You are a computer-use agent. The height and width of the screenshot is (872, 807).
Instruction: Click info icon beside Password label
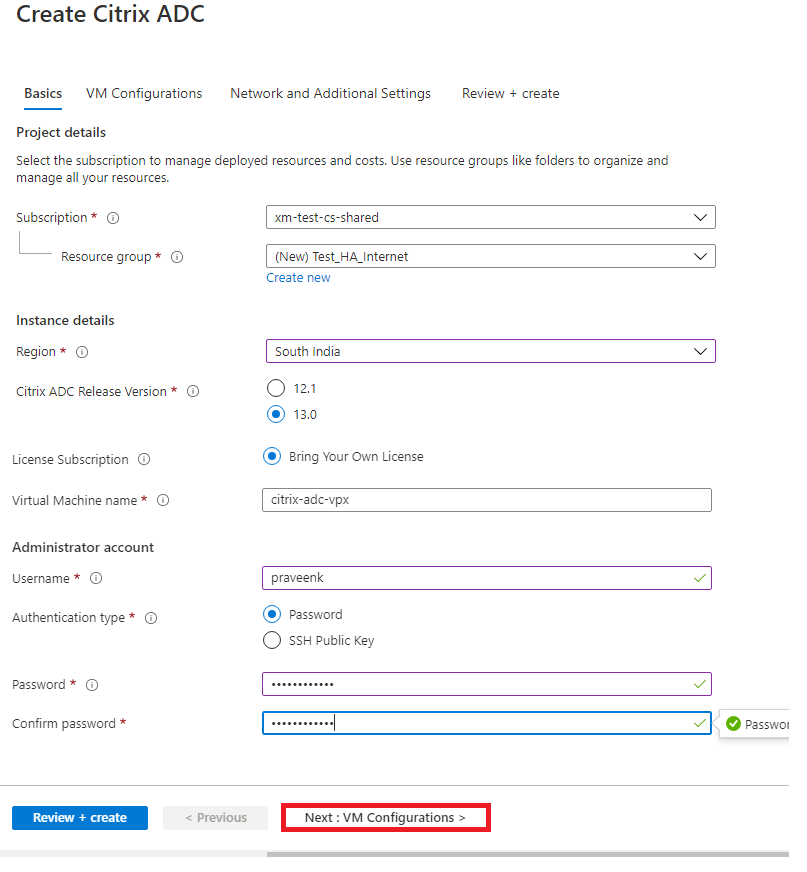coord(92,685)
